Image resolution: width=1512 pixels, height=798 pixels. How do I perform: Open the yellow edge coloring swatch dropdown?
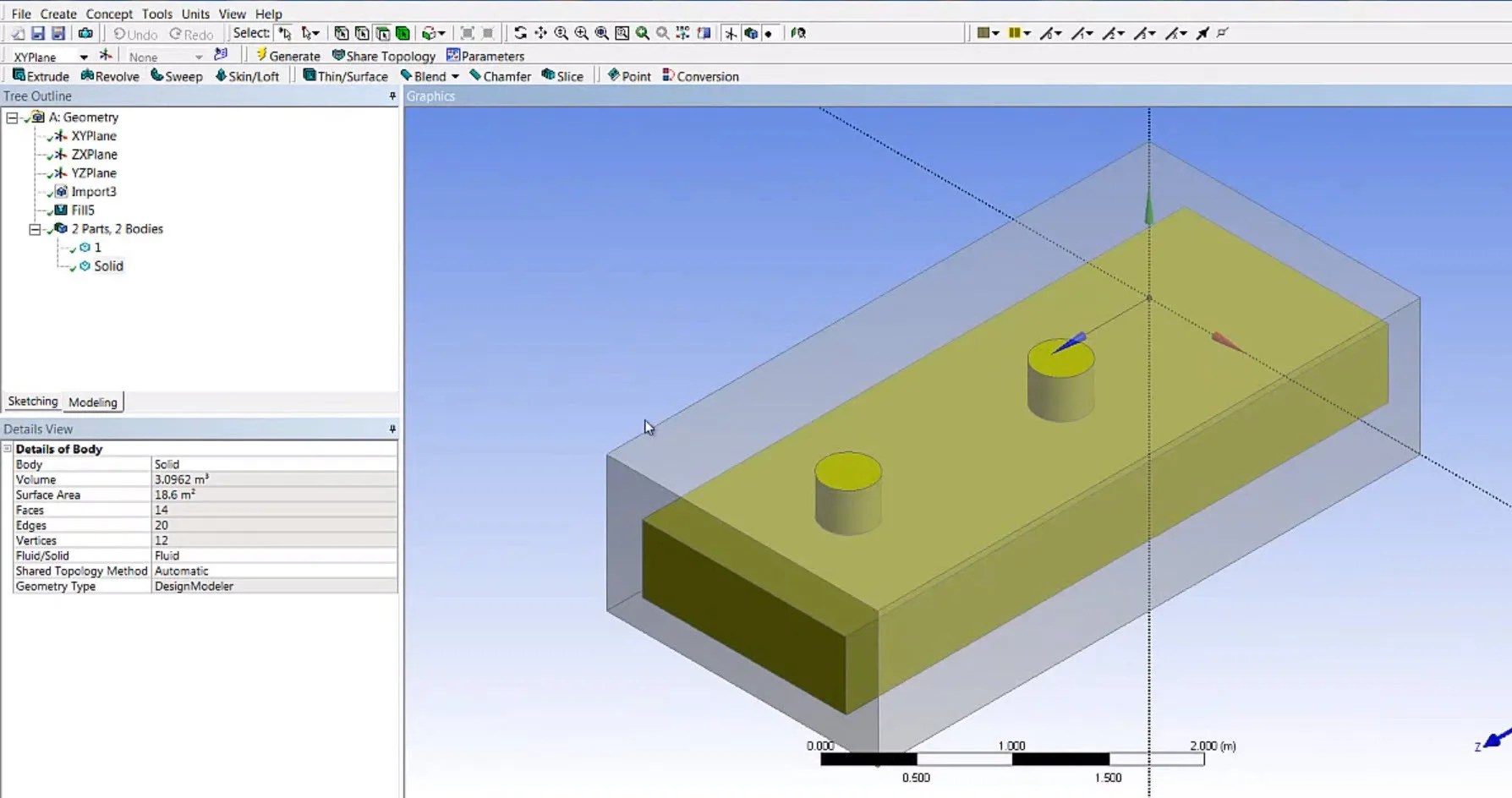[1019, 34]
